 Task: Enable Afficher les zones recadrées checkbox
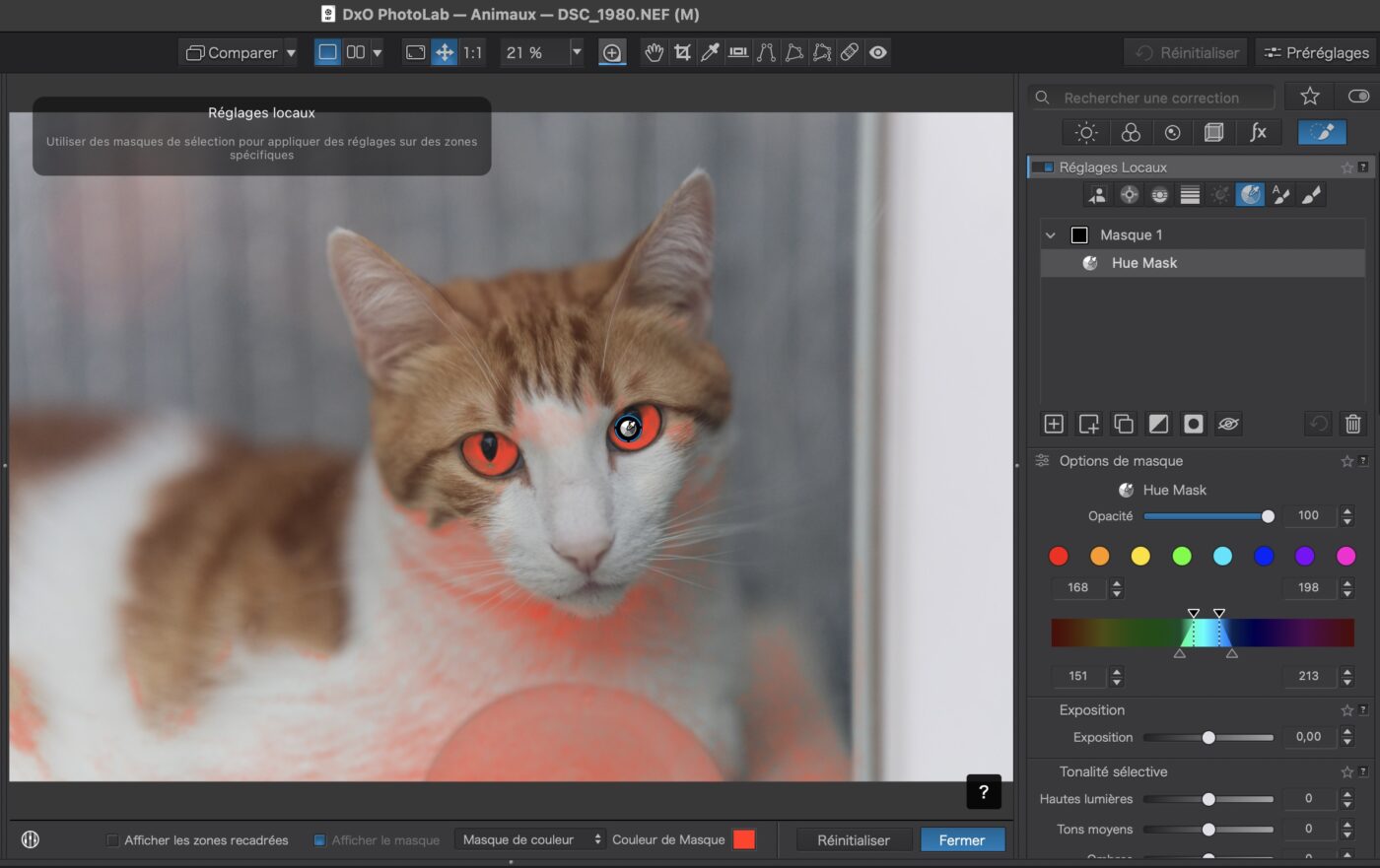(x=113, y=840)
